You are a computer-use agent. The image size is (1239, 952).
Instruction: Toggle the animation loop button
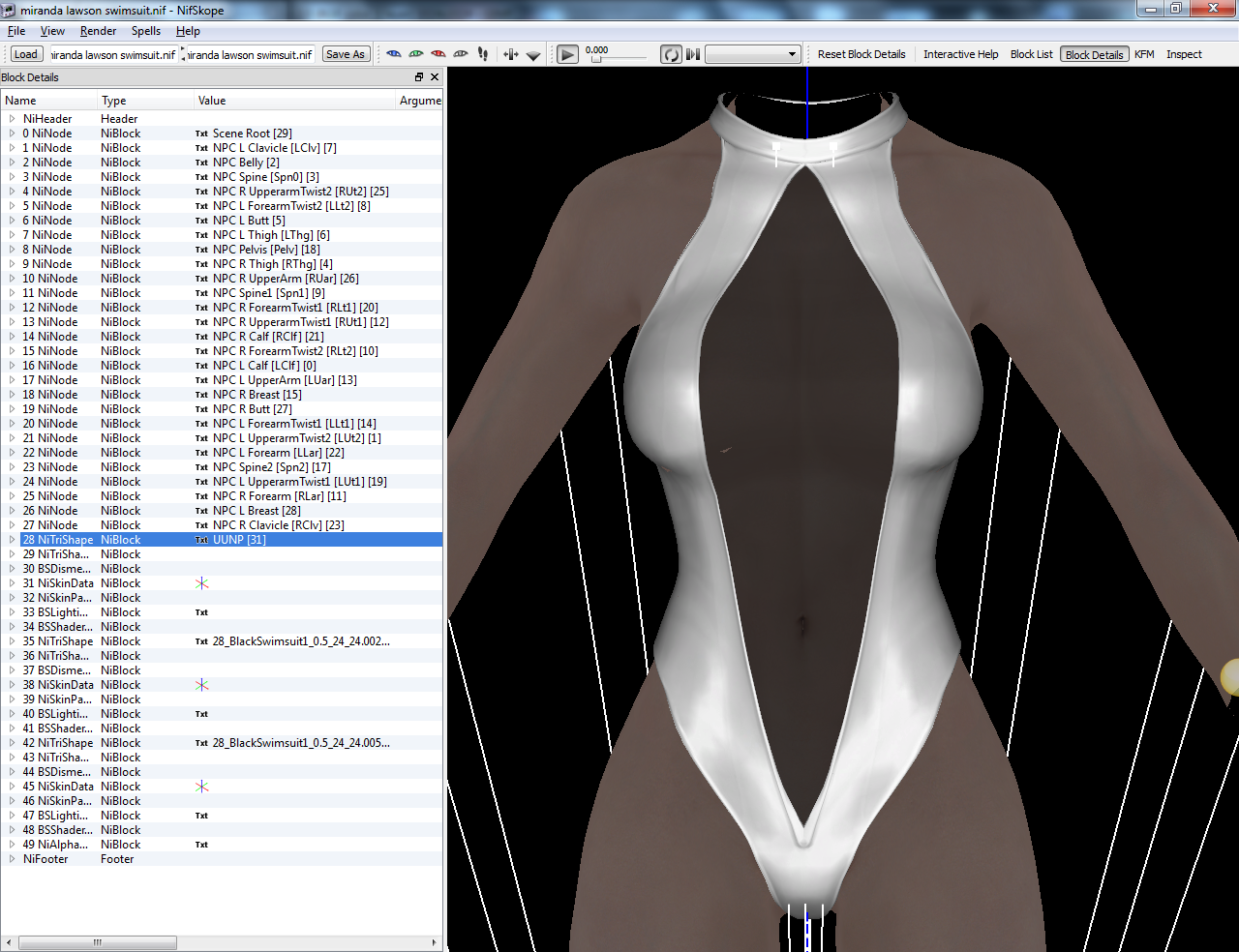[671, 54]
